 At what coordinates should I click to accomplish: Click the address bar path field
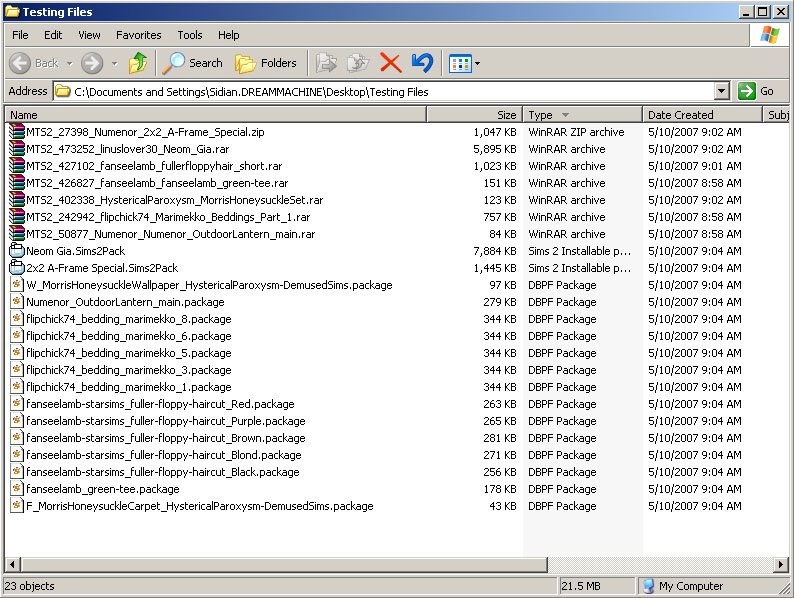pos(390,91)
